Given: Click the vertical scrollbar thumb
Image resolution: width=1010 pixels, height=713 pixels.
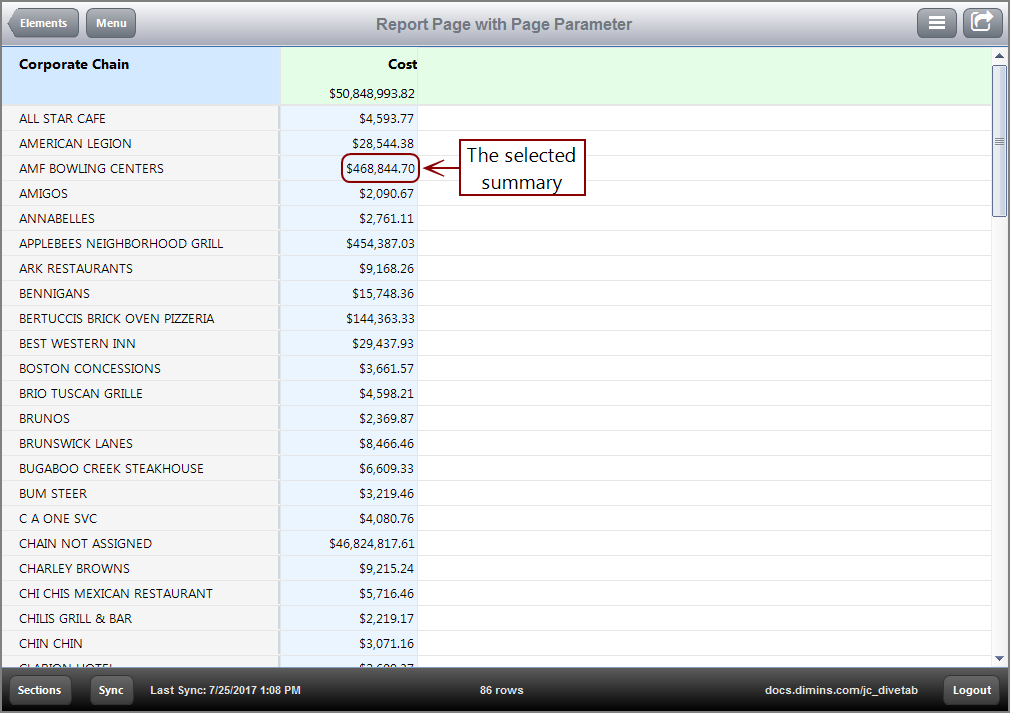Looking at the screenshot, I should (x=999, y=140).
